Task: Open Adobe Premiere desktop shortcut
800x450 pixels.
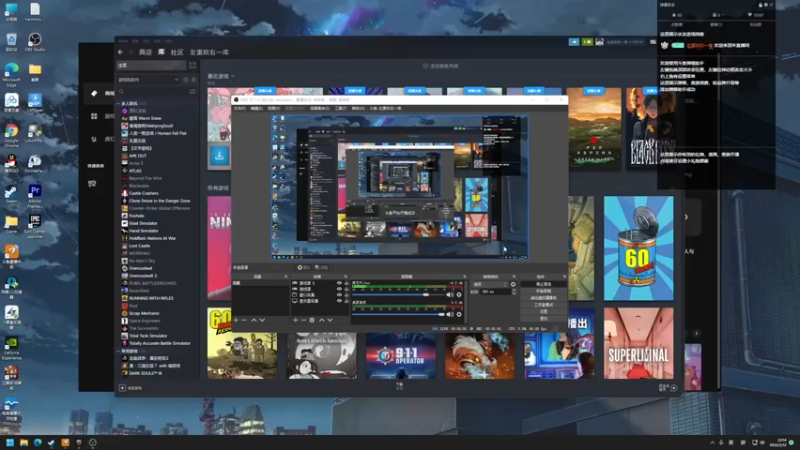Action: pos(35,196)
